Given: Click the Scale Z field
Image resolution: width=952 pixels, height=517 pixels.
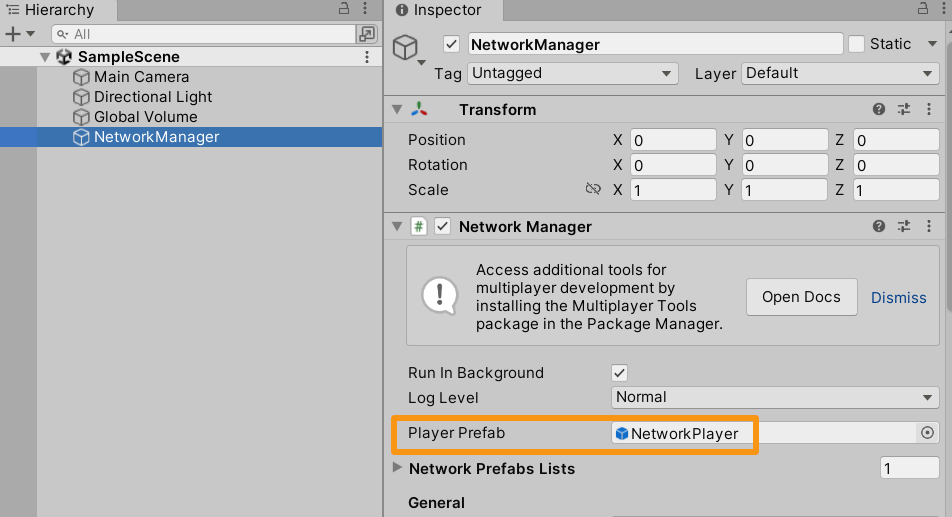Looking at the screenshot, I should coord(896,190).
